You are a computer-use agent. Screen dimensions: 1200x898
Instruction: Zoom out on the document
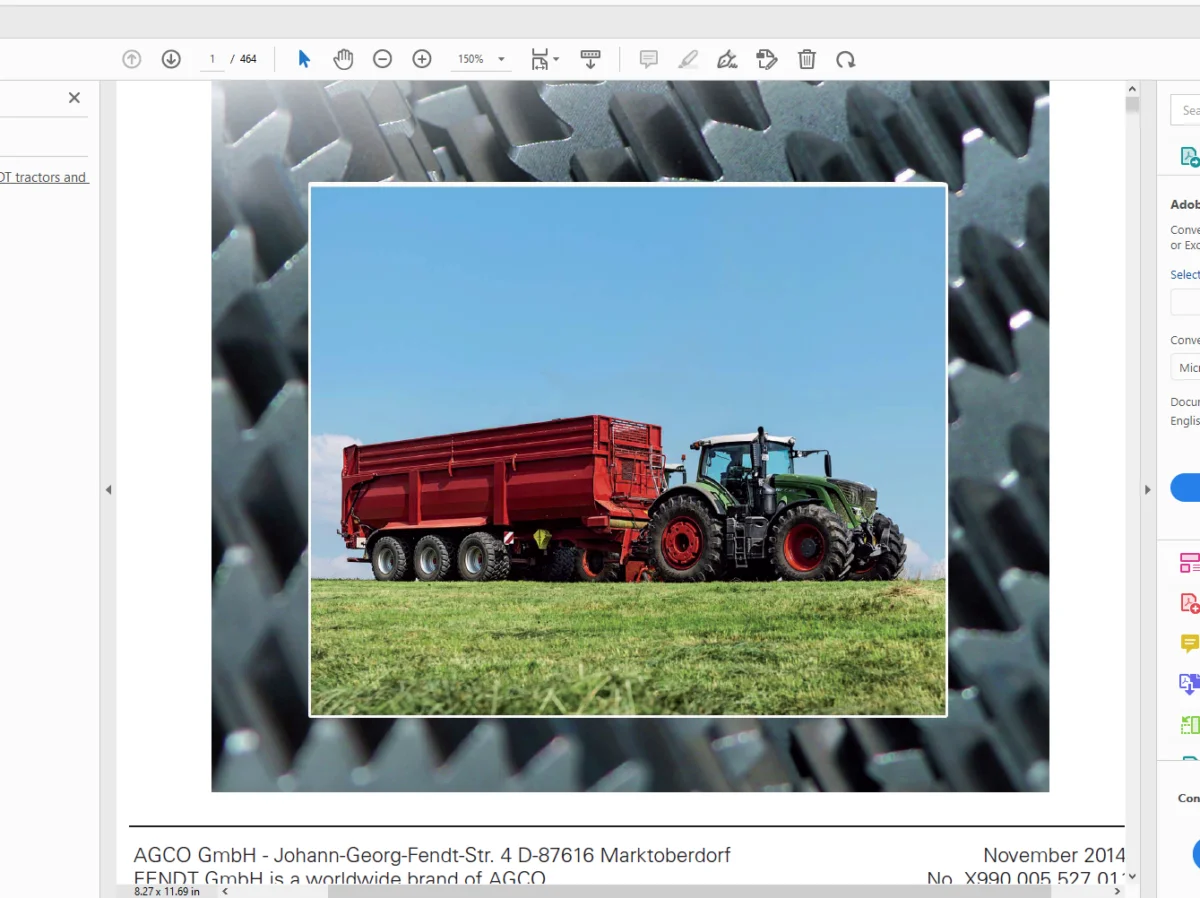pyautogui.click(x=382, y=59)
